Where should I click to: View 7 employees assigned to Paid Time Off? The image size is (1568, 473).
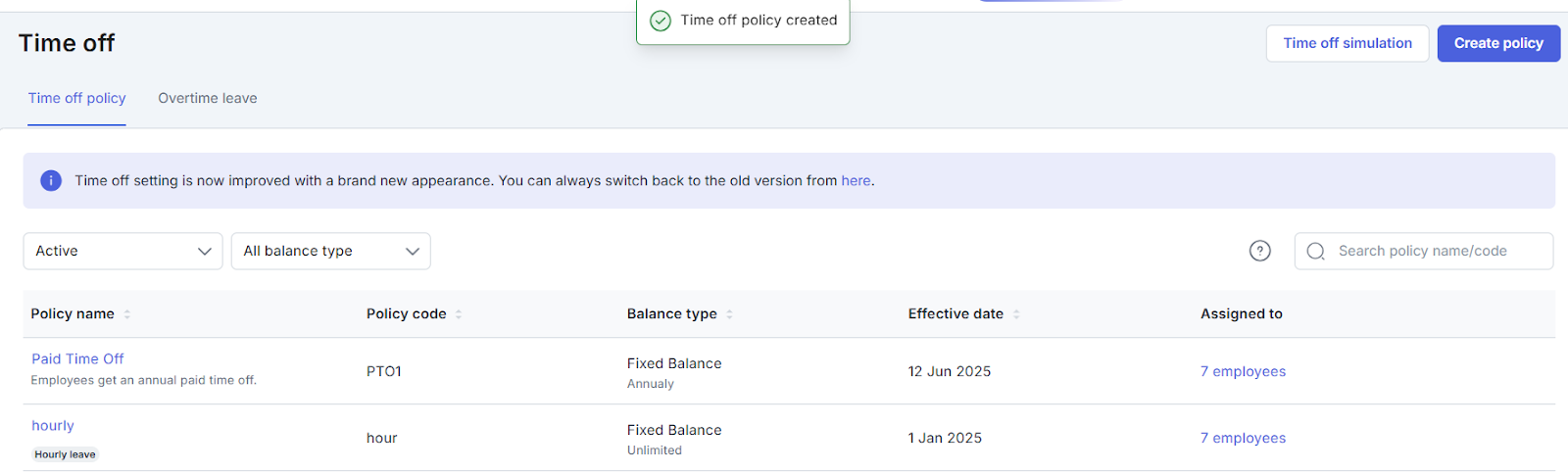point(1243,371)
